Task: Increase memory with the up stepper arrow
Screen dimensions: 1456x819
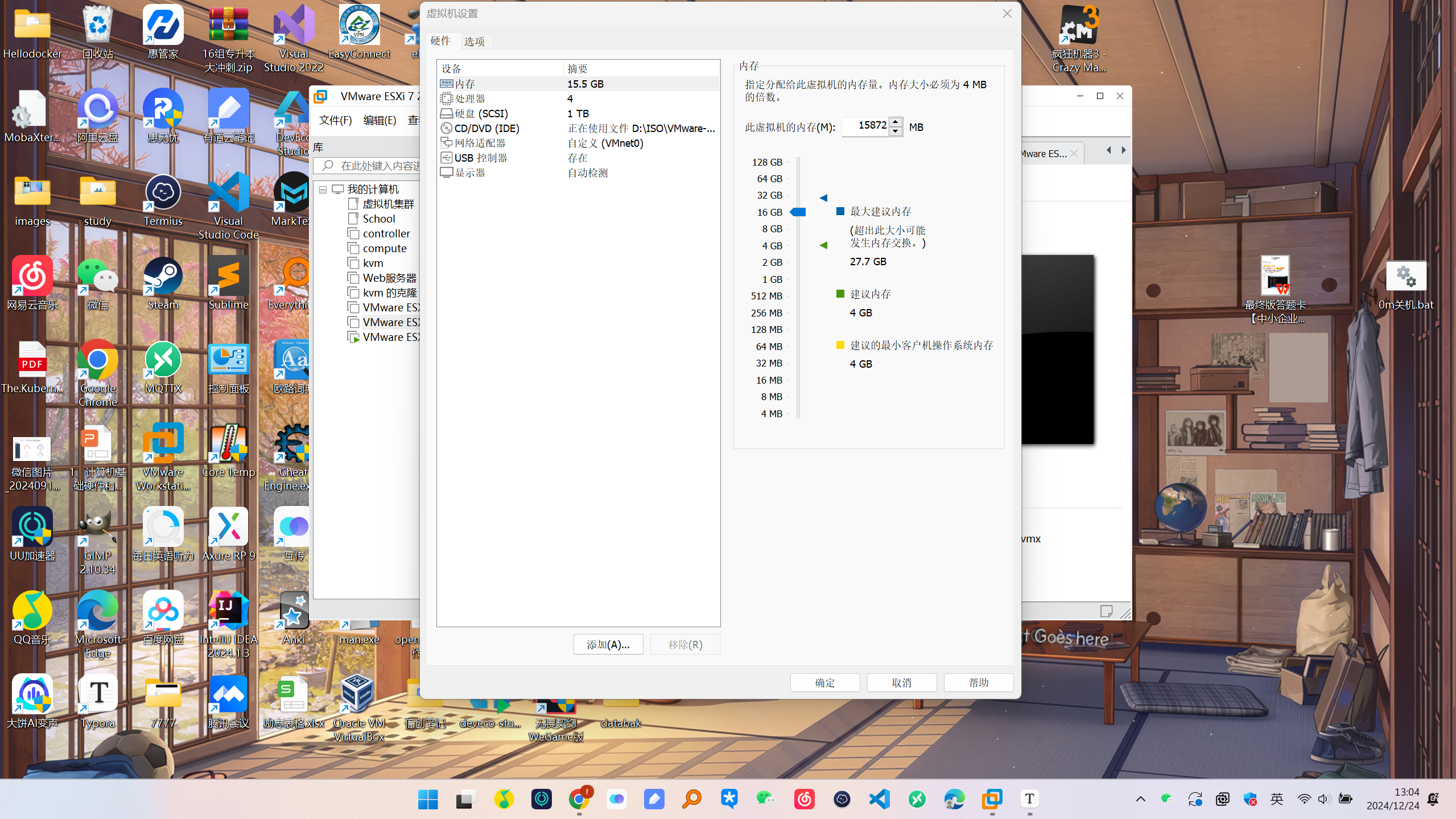Action: pos(896,122)
